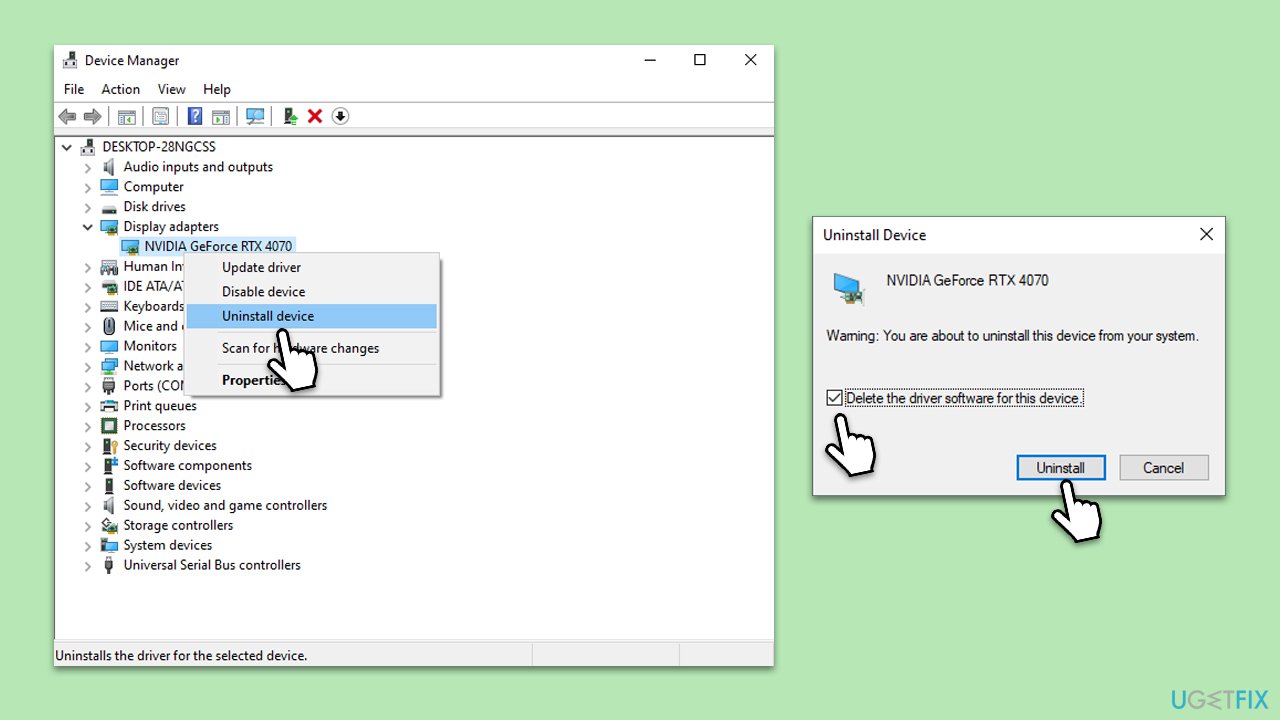Click the Sound, video and game controllers icon
This screenshot has width=1280, height=720.
109,506
